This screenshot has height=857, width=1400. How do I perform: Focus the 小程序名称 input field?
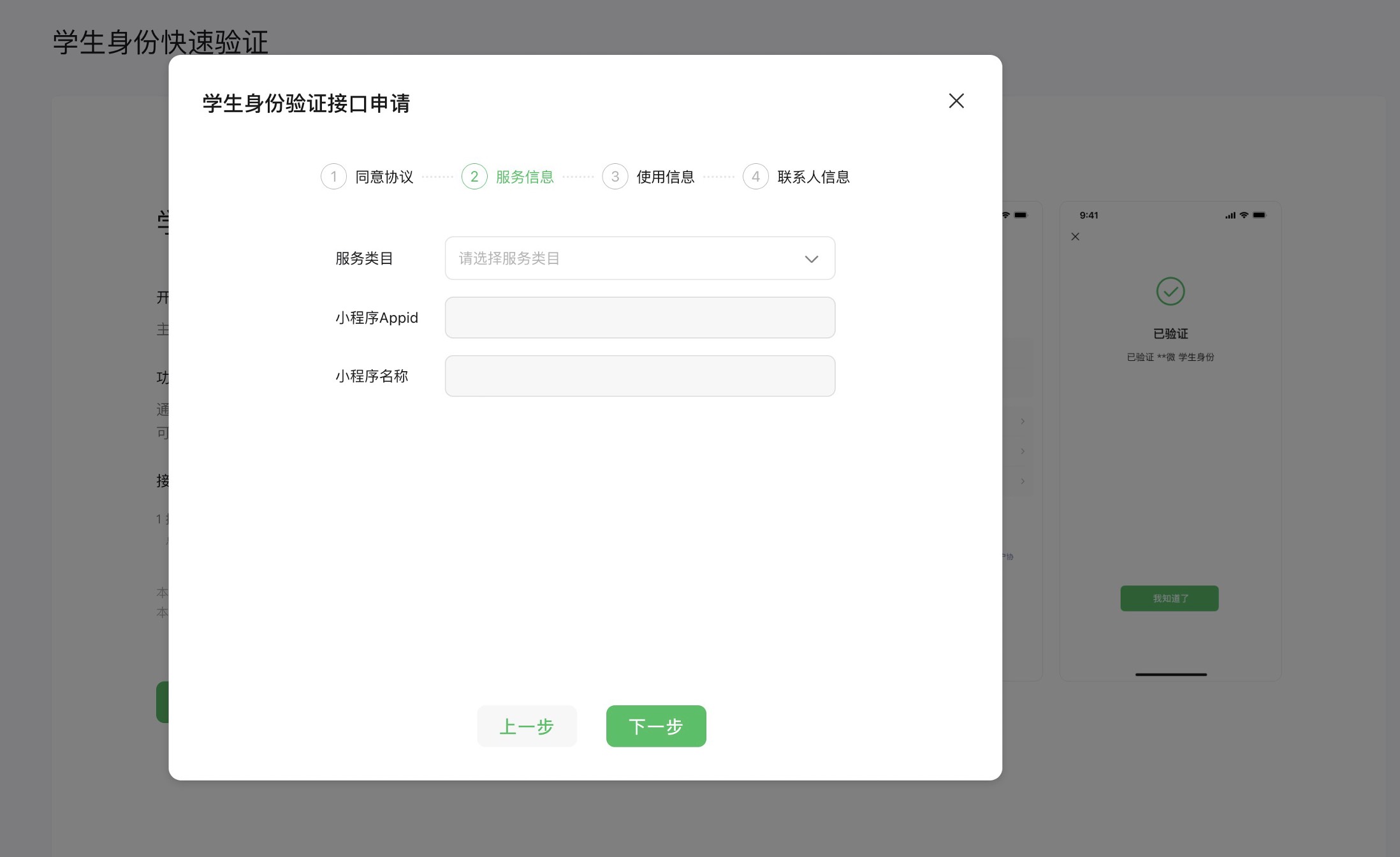coord(639,376)
